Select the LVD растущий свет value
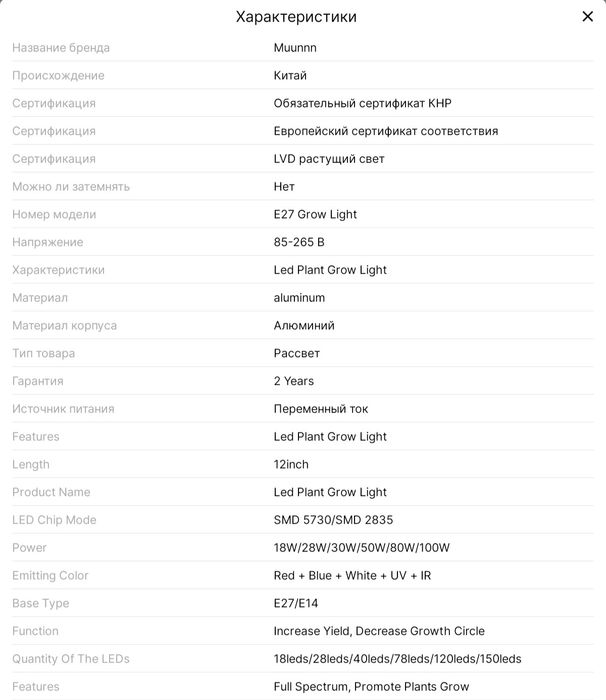This screenshot has width=606, height=700. (x=329, y=159)
